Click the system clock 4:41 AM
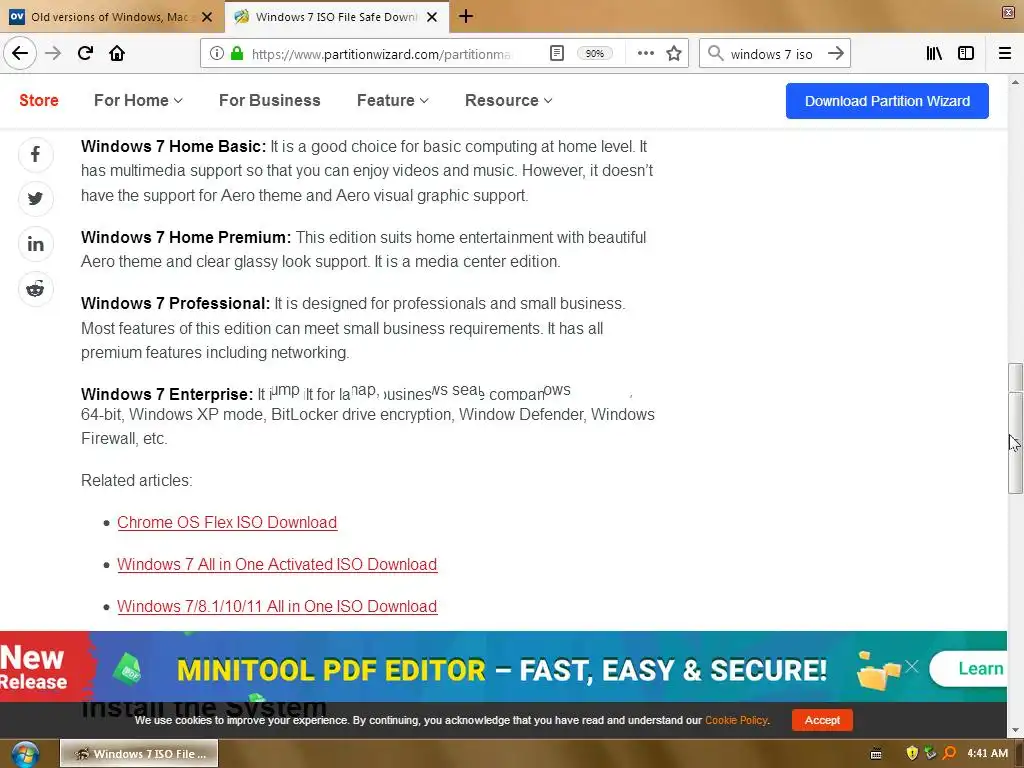 [x=987, y=753]
